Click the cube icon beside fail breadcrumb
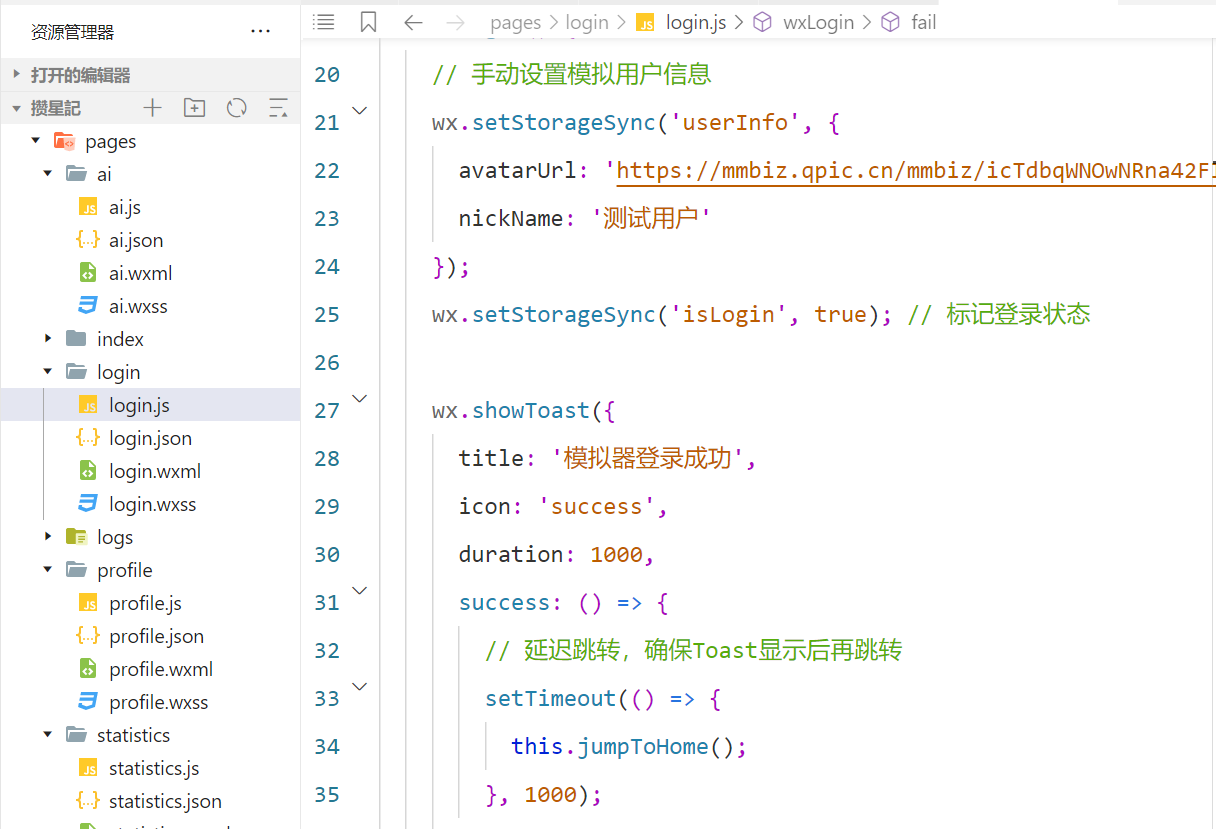This screenshot has width=1216, height=829. (x=890, y=22)
